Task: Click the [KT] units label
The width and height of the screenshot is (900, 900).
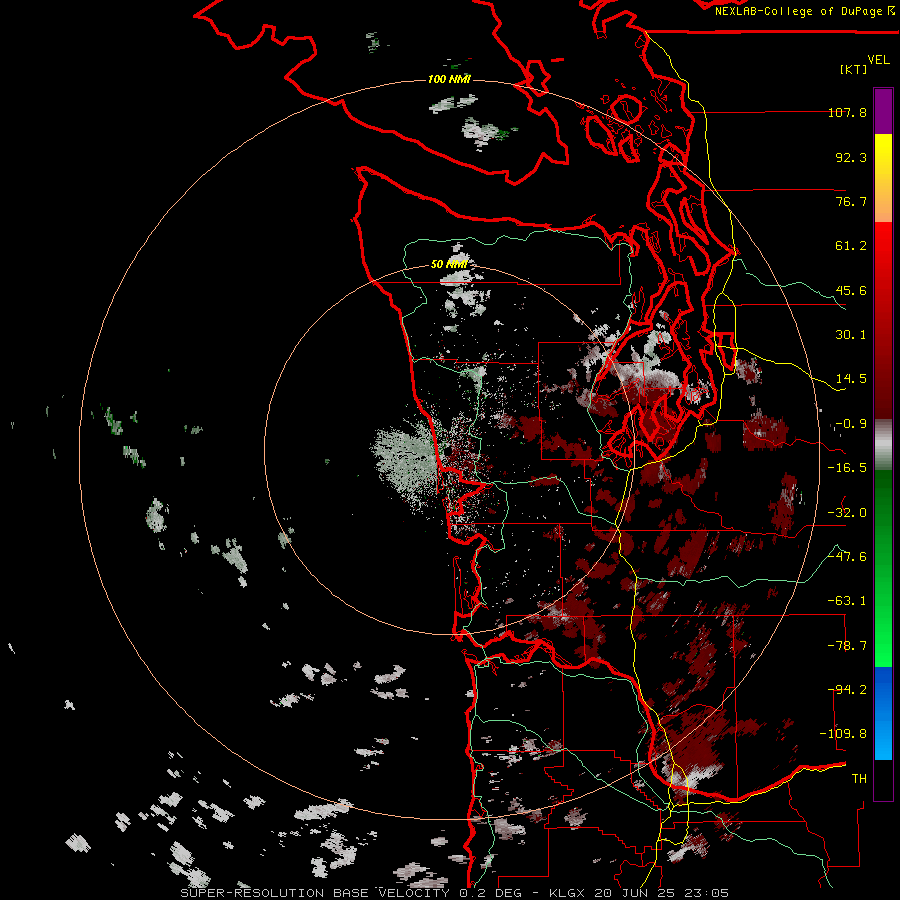Action: pyautogui.click(x=854, y=69)
